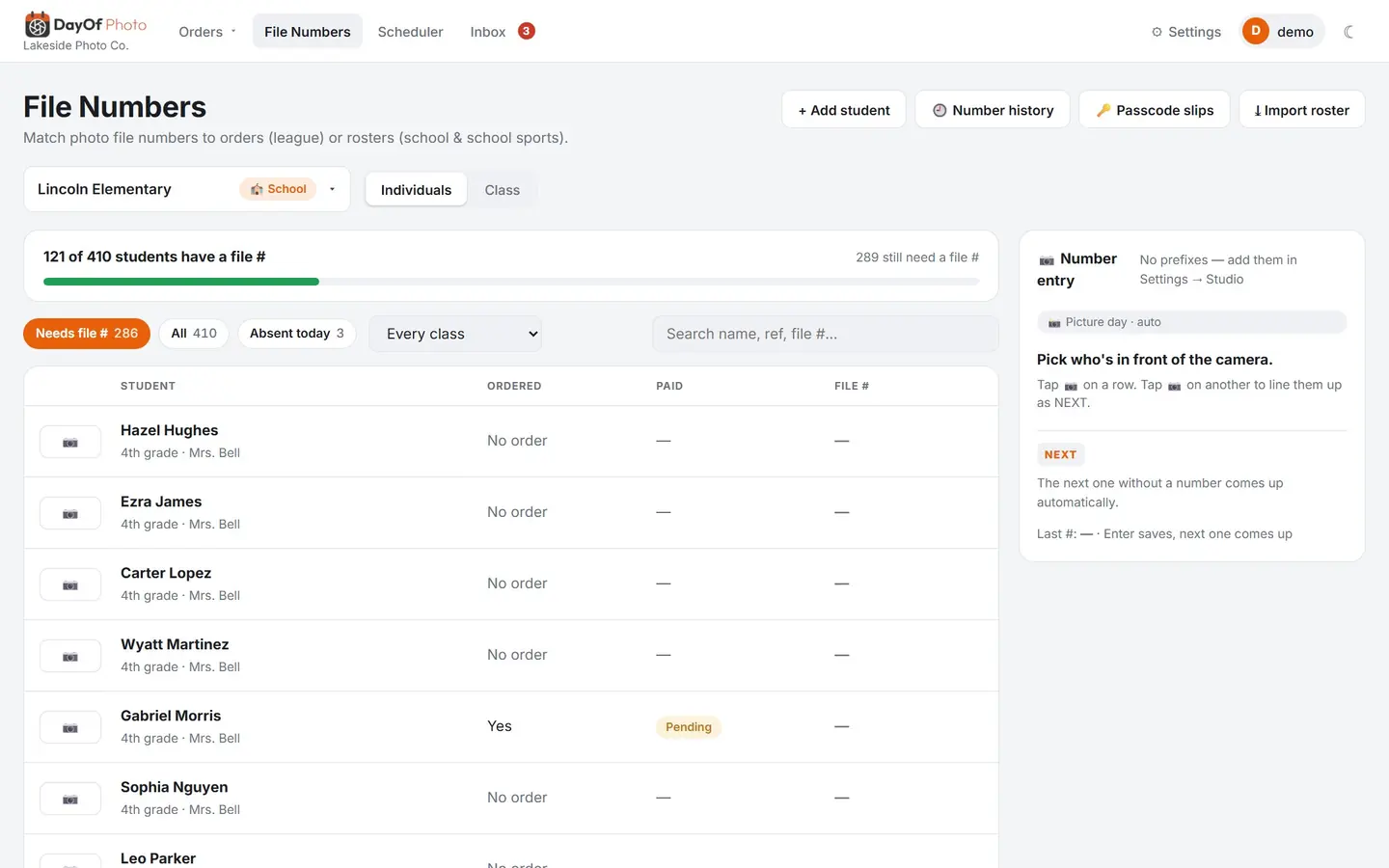Tap camera icon on Wyatt Martinez row
The width and height of the screenshot is (1389, 868).
(x=70, y=656)
